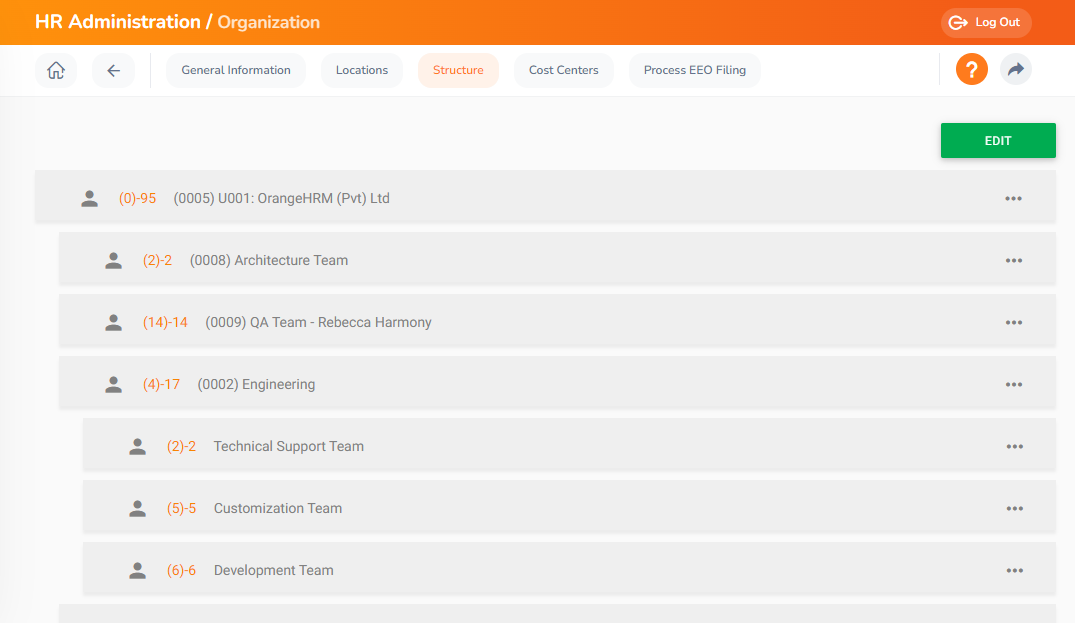Click person icon in Customization Team row
The image size is (1075, 623).
tap(137, 509)
